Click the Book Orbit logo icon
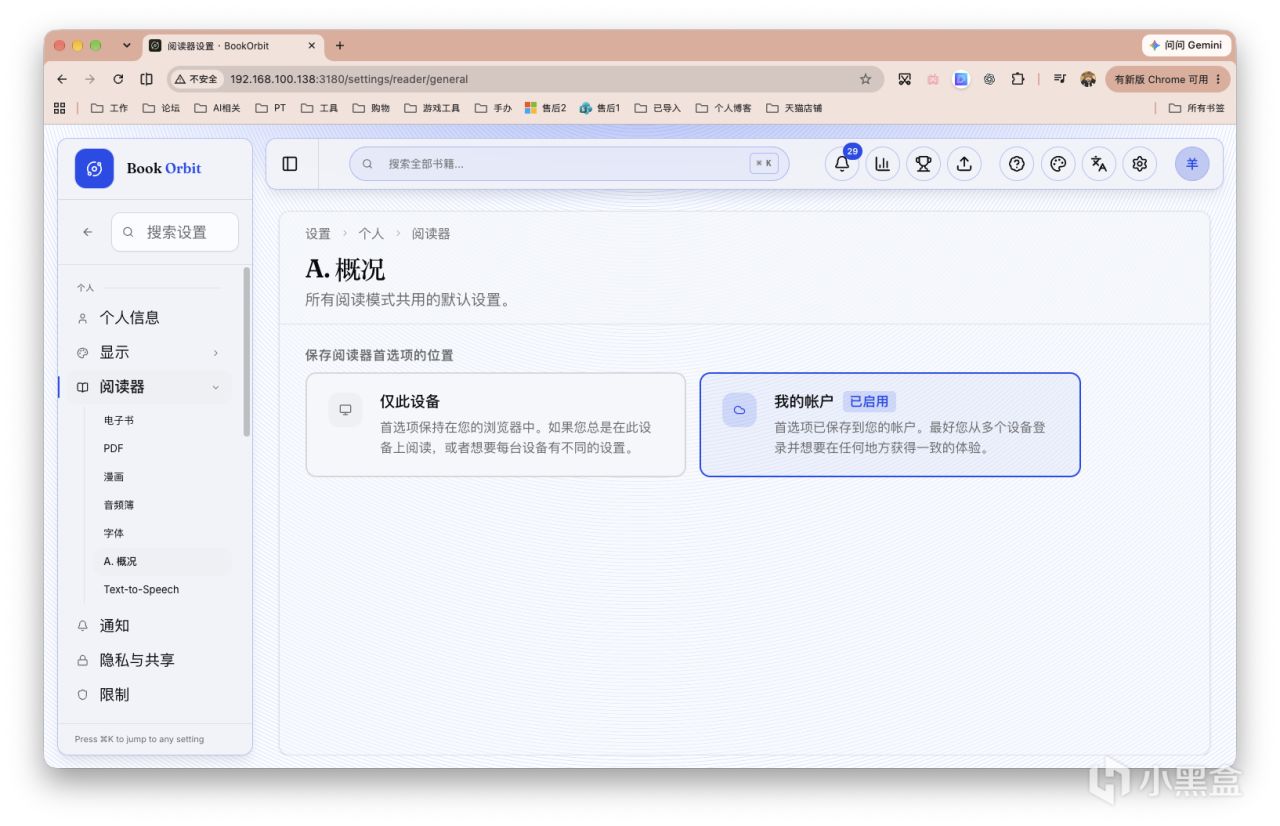The width and height of the screenshot is (1280, 826). [x=94, y=168]
